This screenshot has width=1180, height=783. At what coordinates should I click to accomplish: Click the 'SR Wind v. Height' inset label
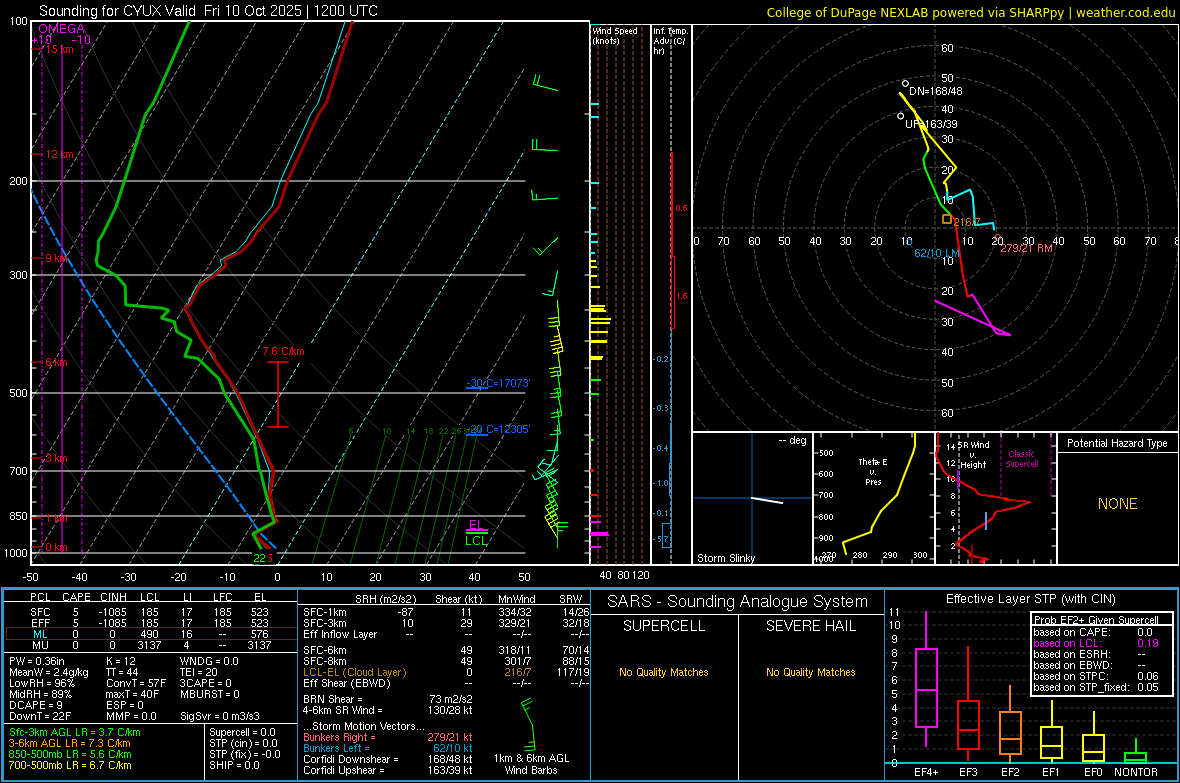coord(975,455)
